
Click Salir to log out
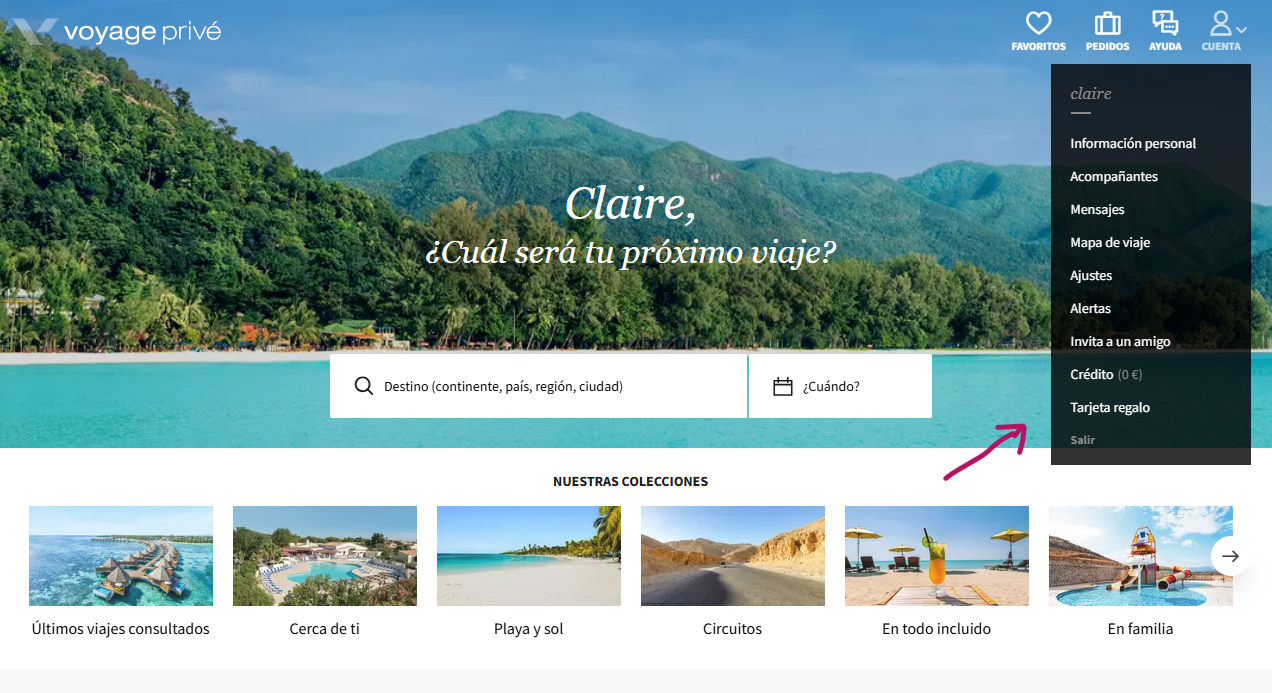(1082, 440)
